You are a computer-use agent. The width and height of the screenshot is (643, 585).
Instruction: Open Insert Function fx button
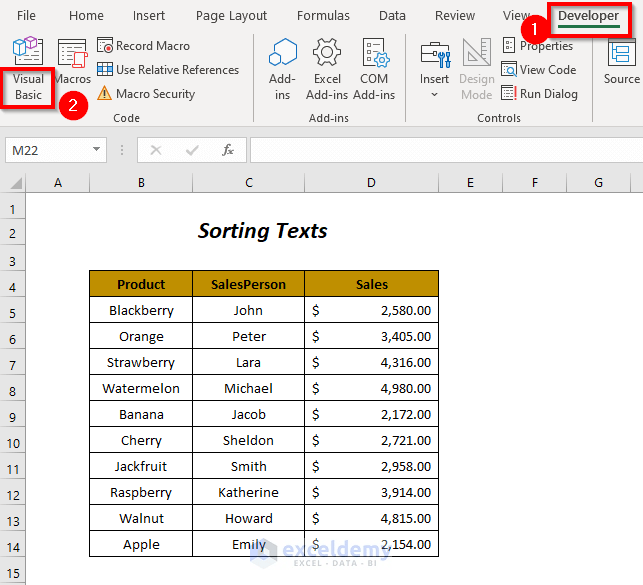tap(228, 150)
